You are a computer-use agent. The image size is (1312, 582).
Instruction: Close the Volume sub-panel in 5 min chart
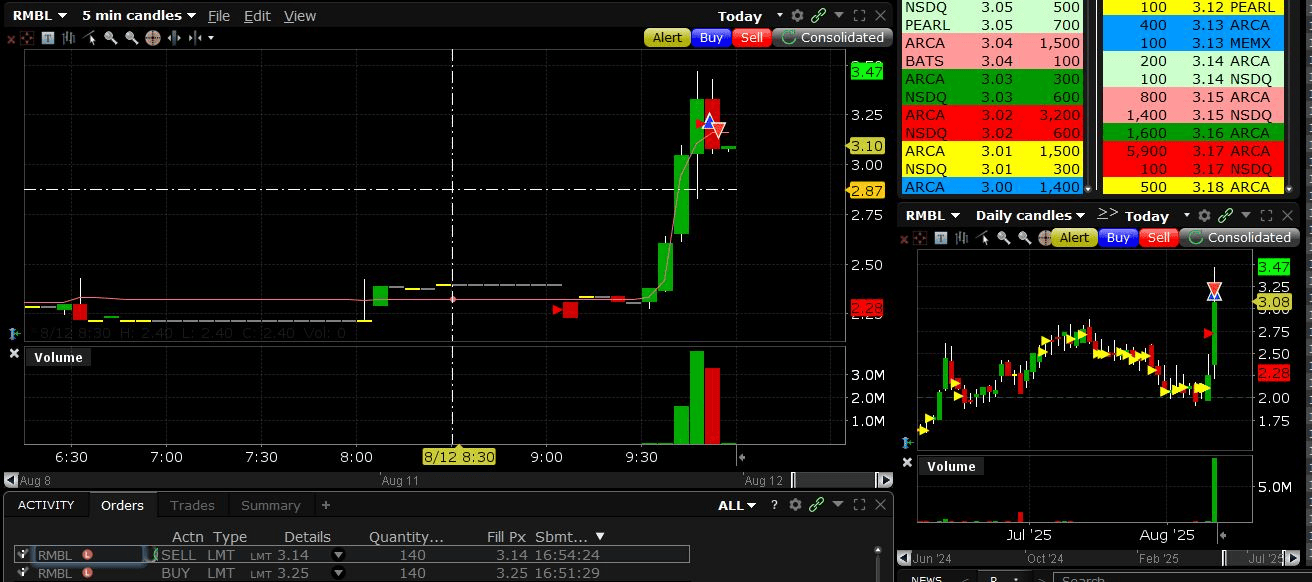tap(14, 354)
